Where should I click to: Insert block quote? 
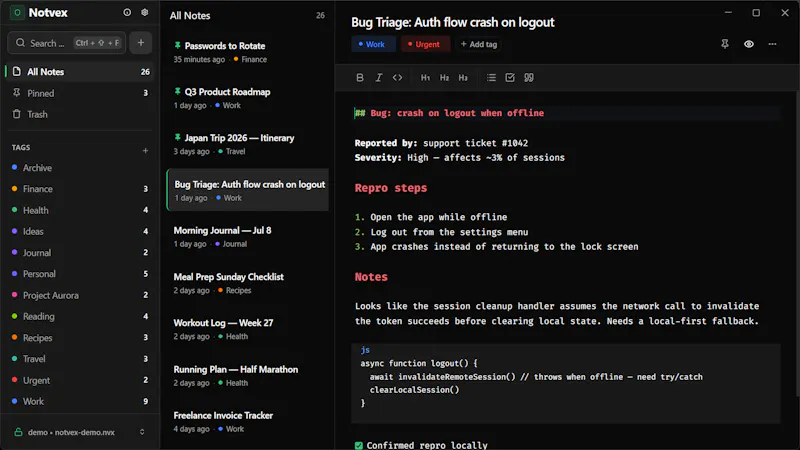click(529, 78)
